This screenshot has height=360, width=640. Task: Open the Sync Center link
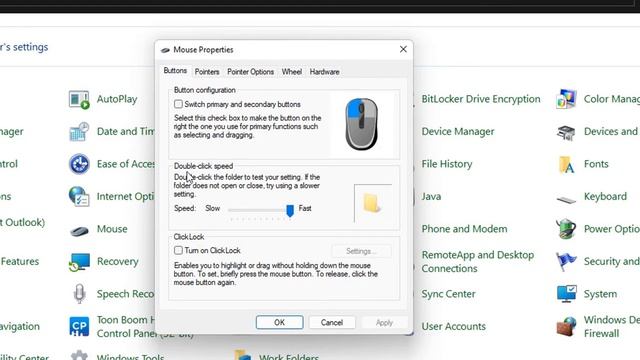pos(448,294)
